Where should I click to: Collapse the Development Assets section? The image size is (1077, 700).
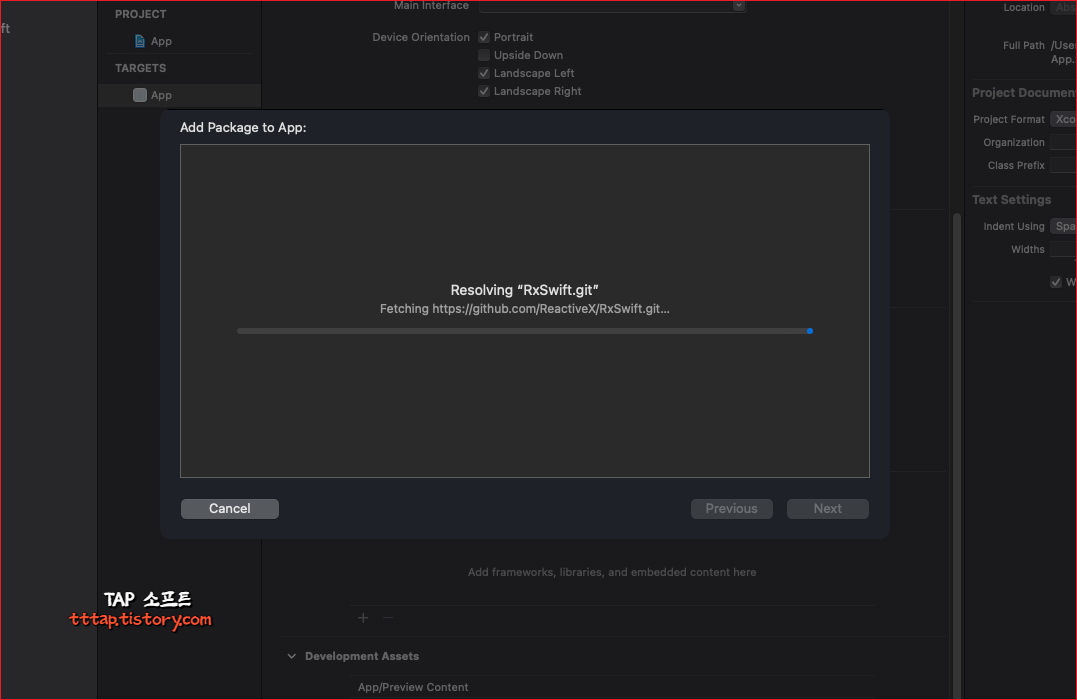292,656
